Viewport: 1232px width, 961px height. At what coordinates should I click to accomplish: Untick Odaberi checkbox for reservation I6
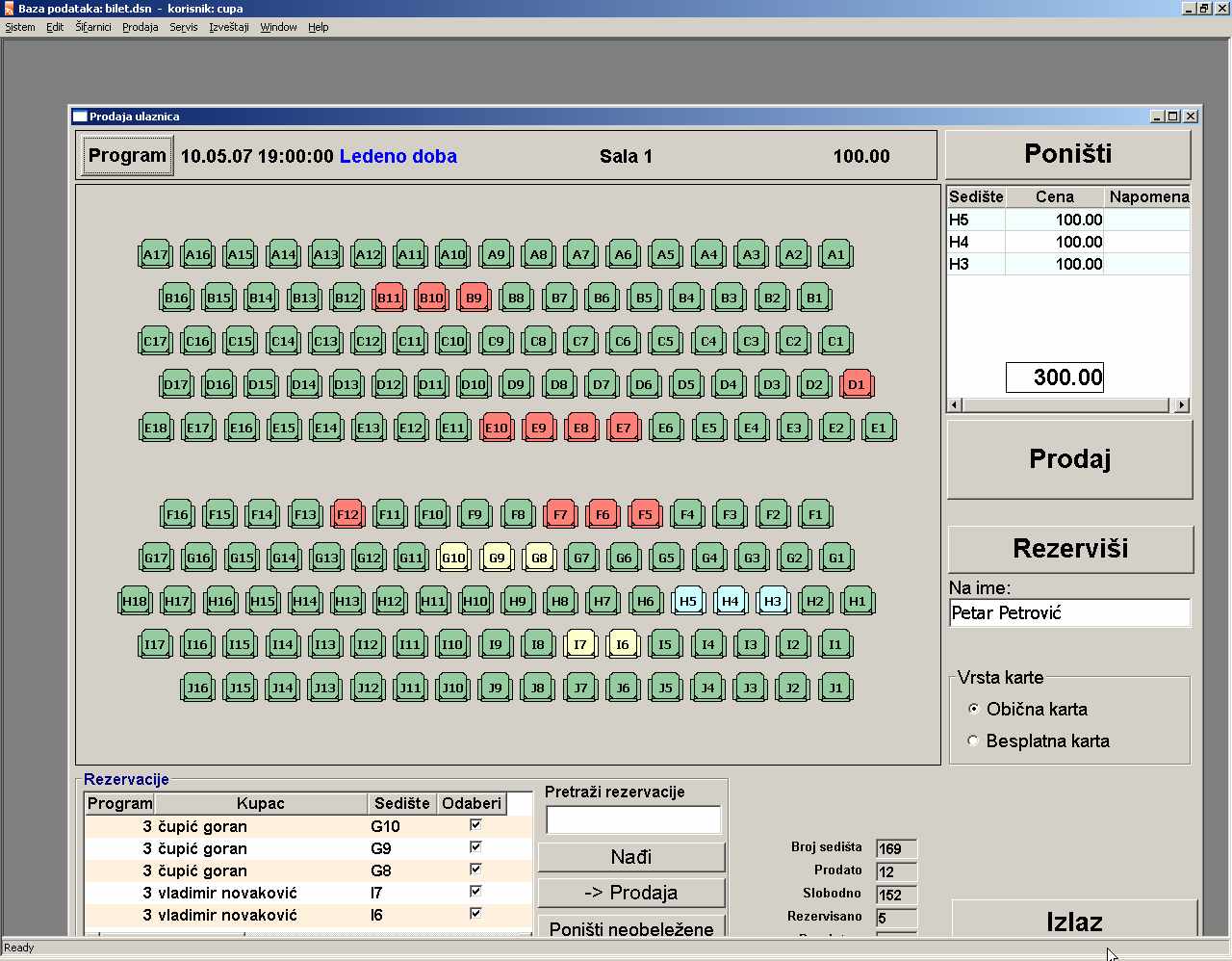pyautogui.click(x=475, y=914)
